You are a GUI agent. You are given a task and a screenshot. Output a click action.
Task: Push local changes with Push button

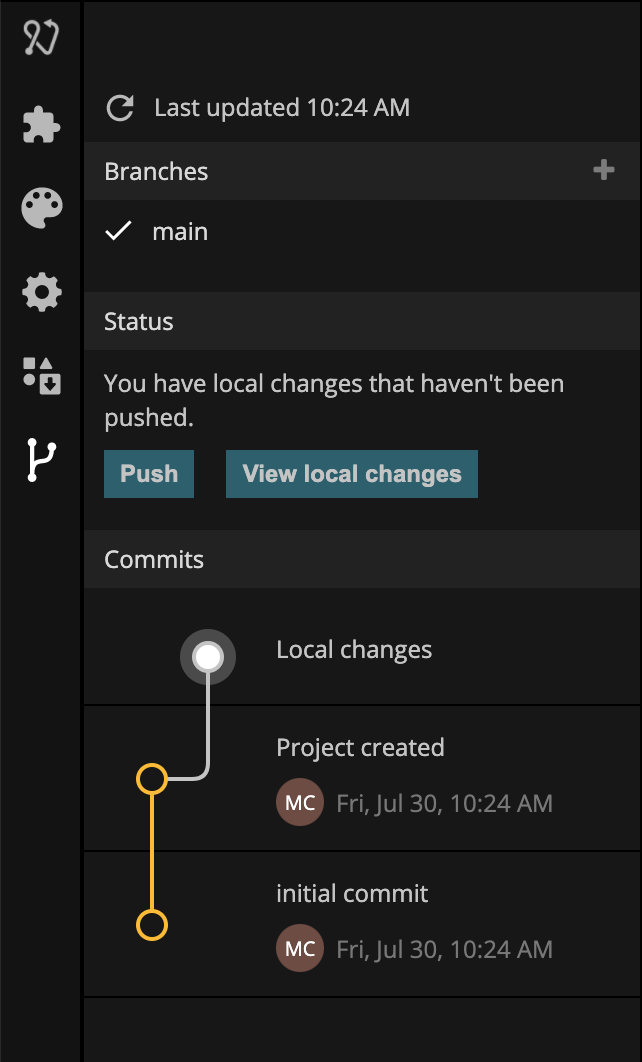149,474
